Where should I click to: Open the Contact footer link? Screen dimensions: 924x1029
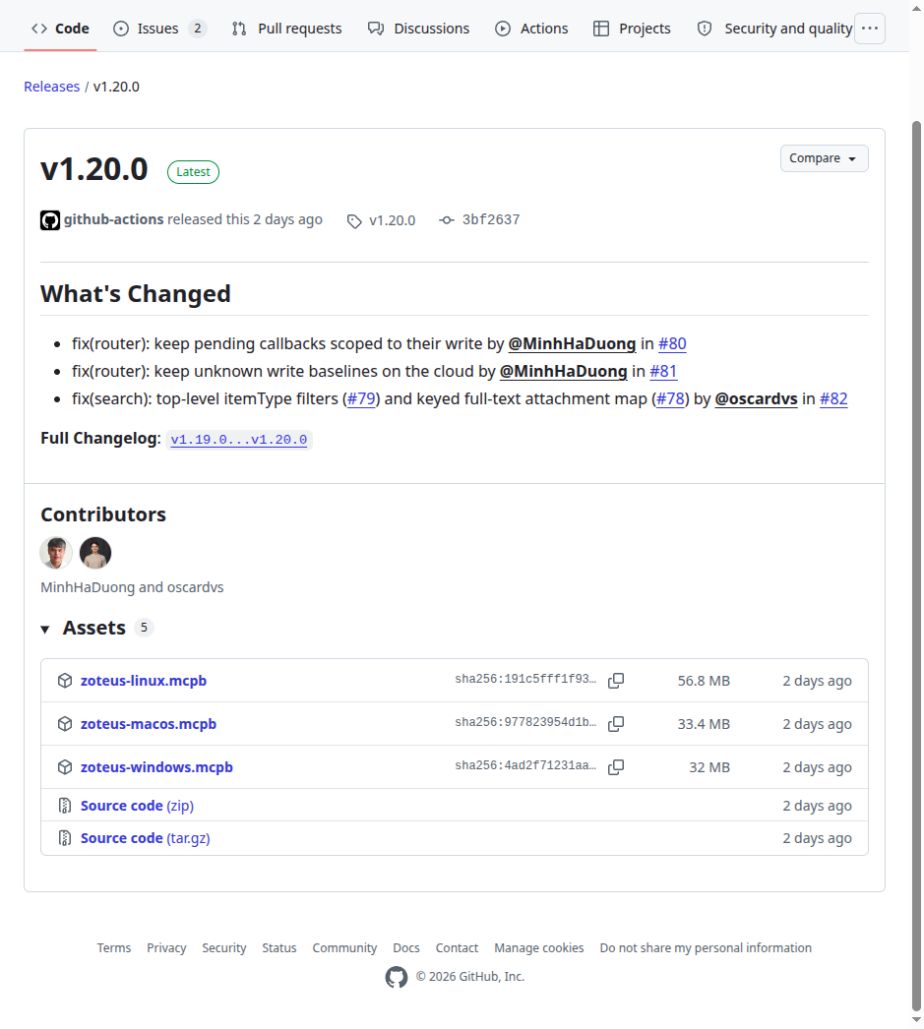coord(457,948)
